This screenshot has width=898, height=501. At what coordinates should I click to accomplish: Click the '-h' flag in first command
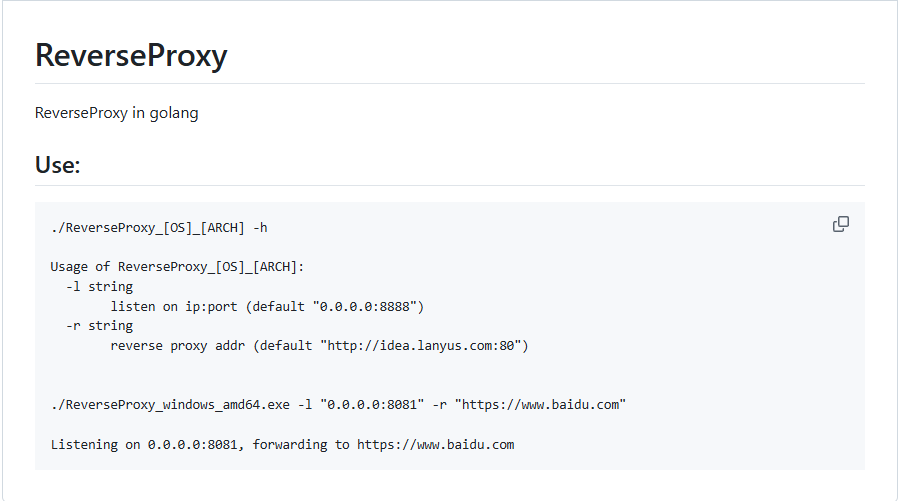click(x=260, y=228)
